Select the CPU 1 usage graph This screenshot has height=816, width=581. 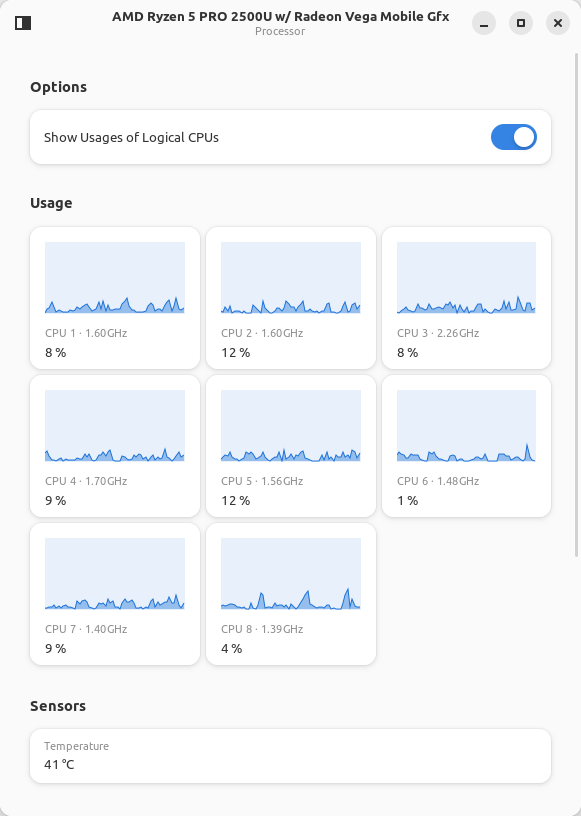115,277
